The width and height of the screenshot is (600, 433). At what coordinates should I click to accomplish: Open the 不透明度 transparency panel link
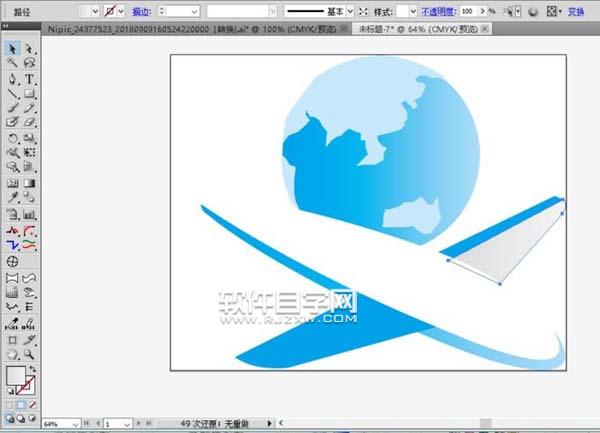pos(439,12)
